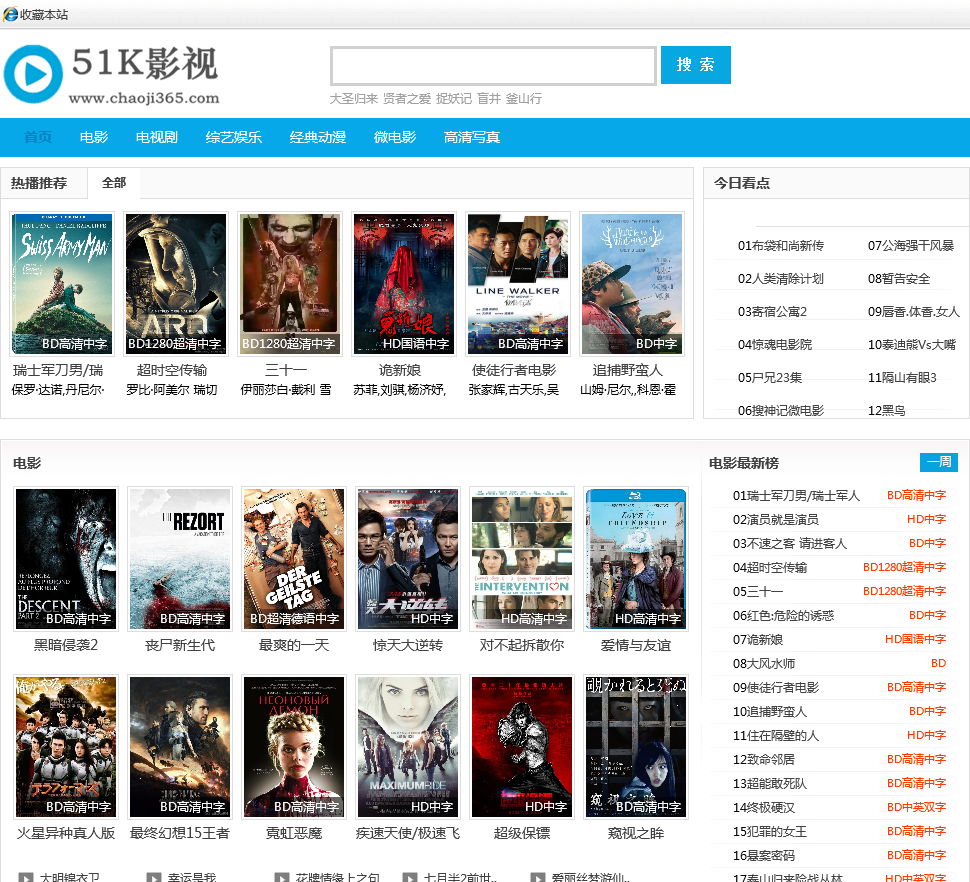Screen dimensions: 970x882
Task: Click ranking entry 03不速之客 请进客人
Action: [789, 544]
